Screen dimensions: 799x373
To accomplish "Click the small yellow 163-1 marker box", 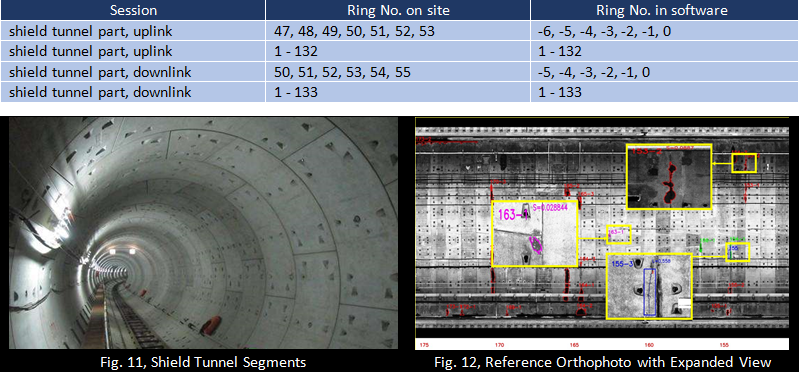I will click(x=619, y=234).
